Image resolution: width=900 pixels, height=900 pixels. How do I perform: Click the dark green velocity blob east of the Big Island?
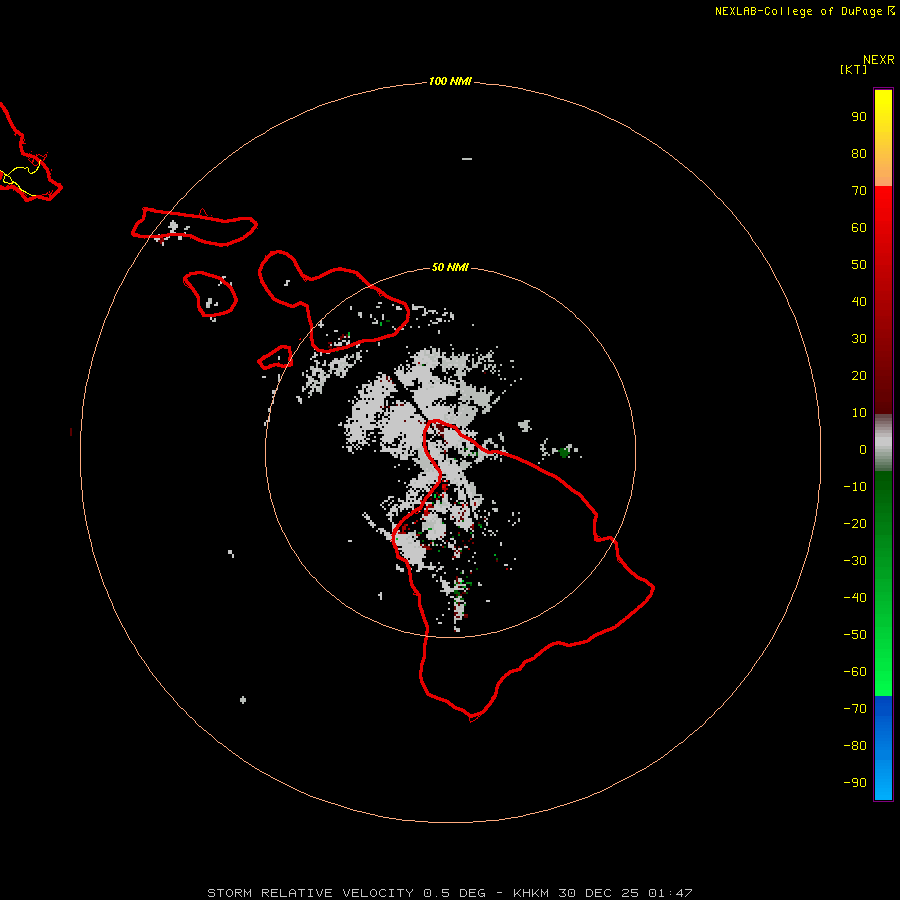tap(564, 452)
